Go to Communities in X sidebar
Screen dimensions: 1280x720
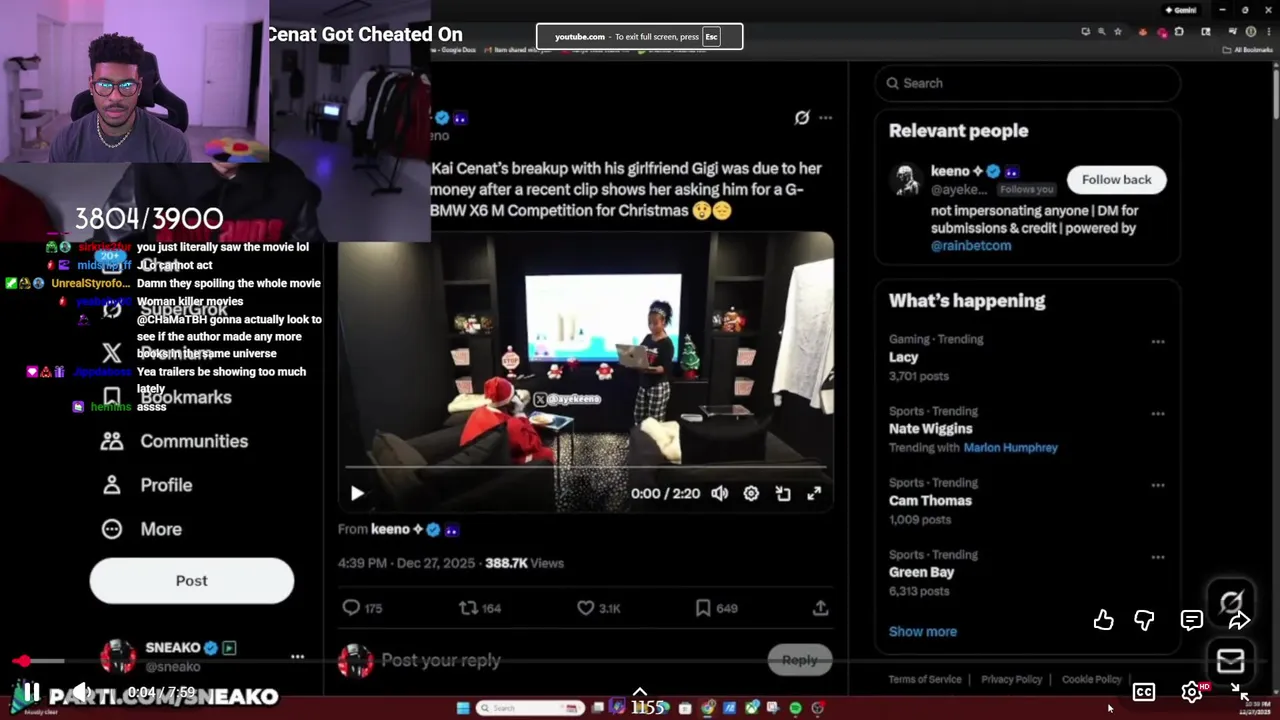[x=174, y=441]
